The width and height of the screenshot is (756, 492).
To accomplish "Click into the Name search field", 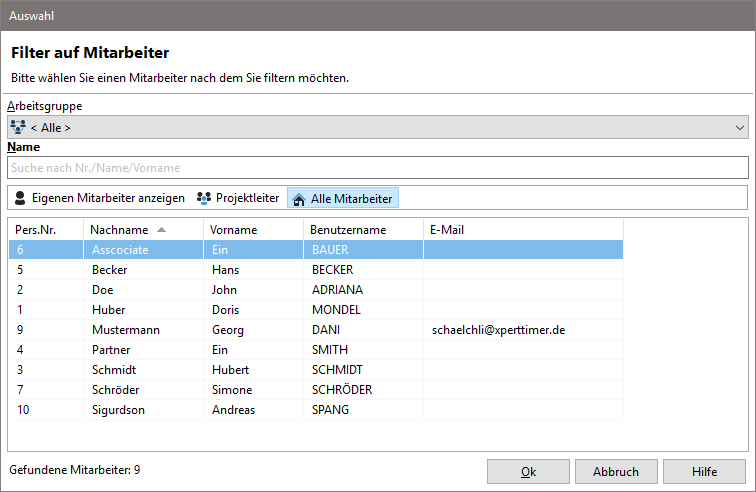I will [x=377, y=167].
